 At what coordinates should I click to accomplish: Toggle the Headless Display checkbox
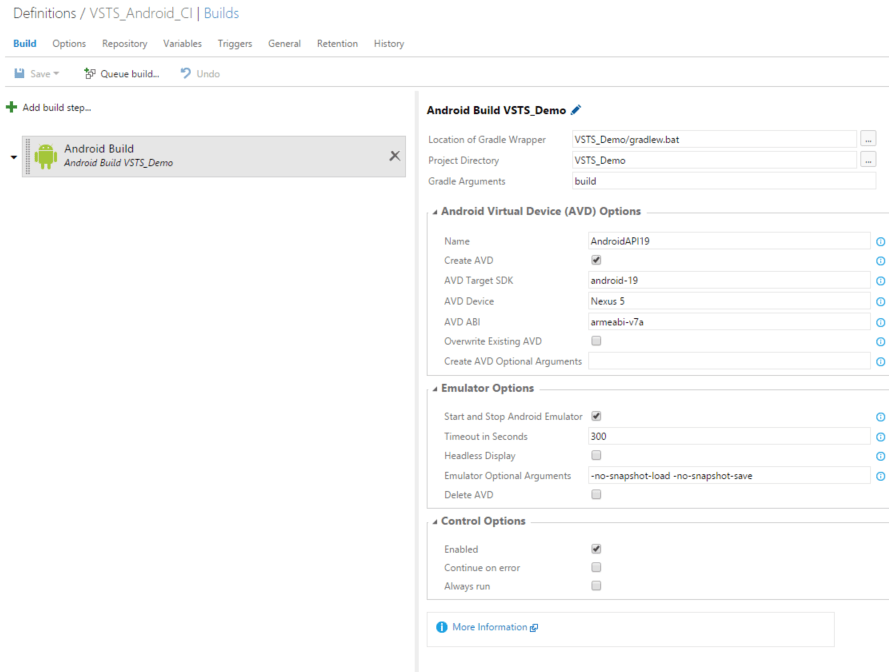[x=597, y=455]
